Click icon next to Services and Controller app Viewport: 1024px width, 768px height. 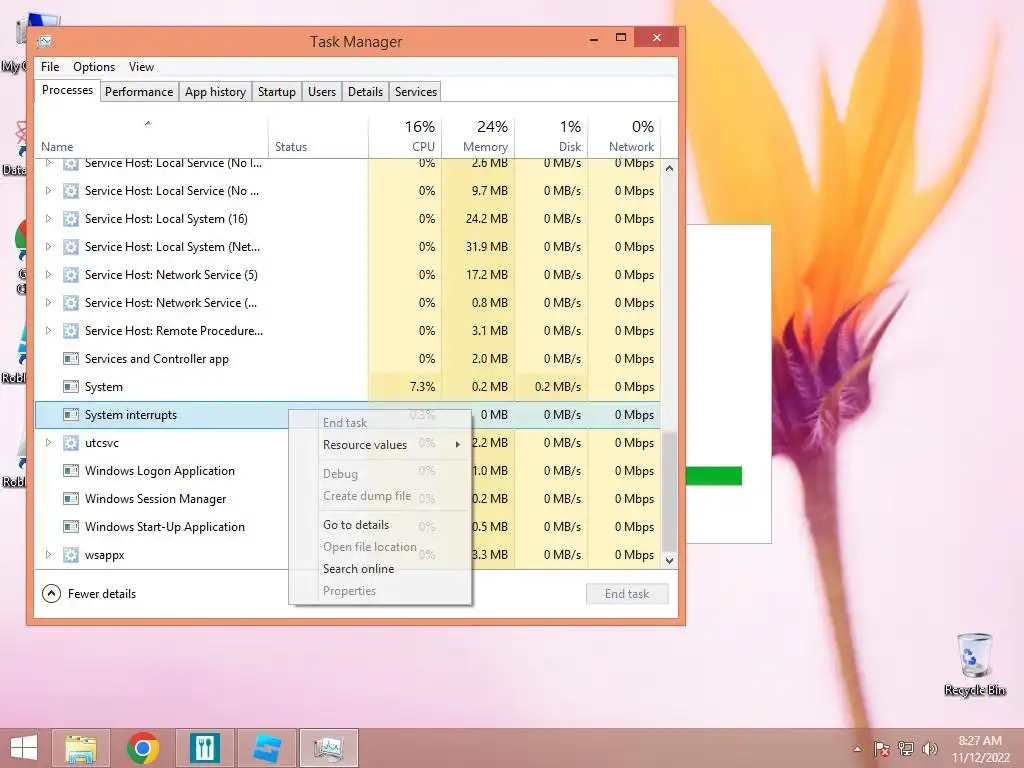click(71, 359)
